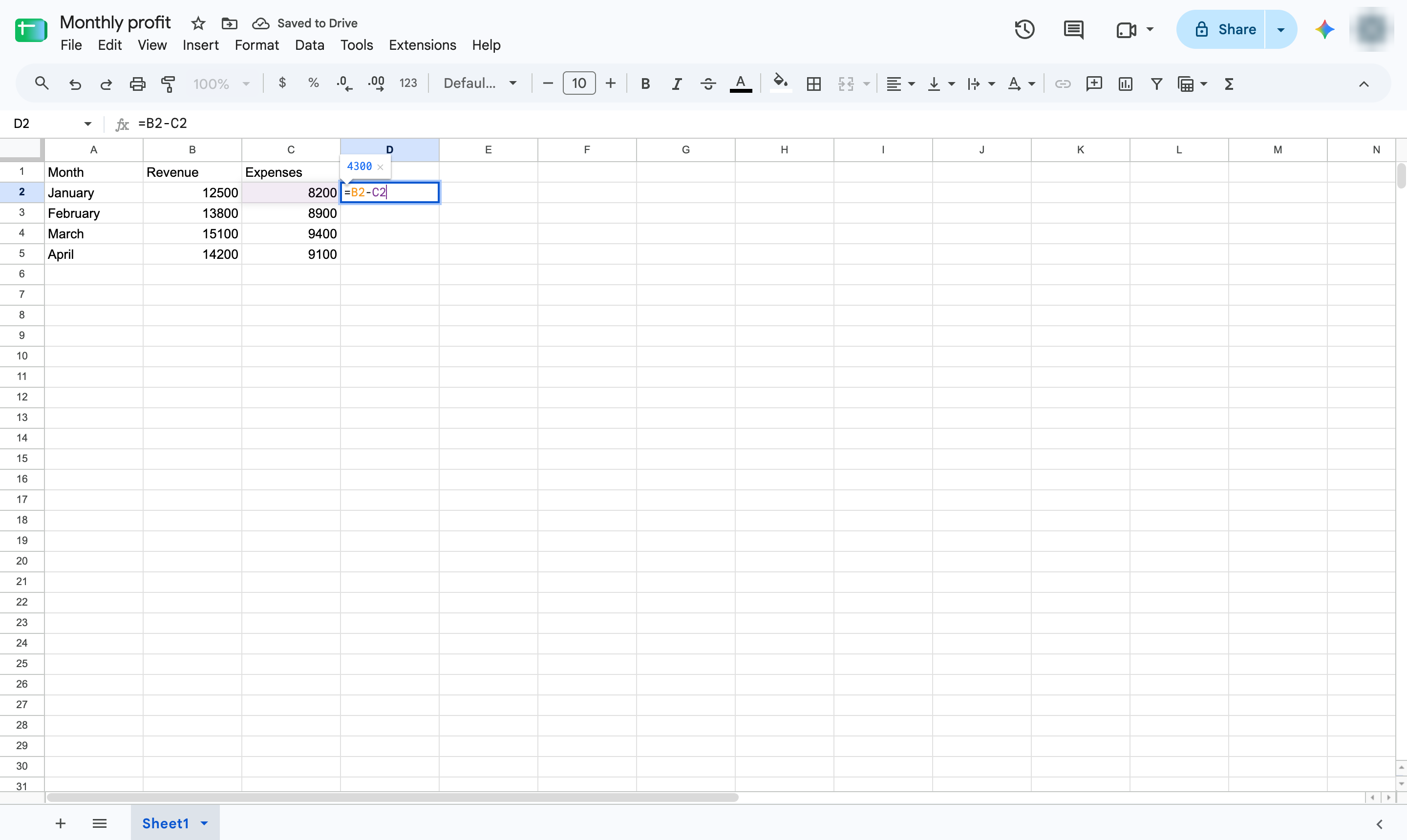Format as percent with % icon
The image size is (1407, 840).
[x=313, y=83]
